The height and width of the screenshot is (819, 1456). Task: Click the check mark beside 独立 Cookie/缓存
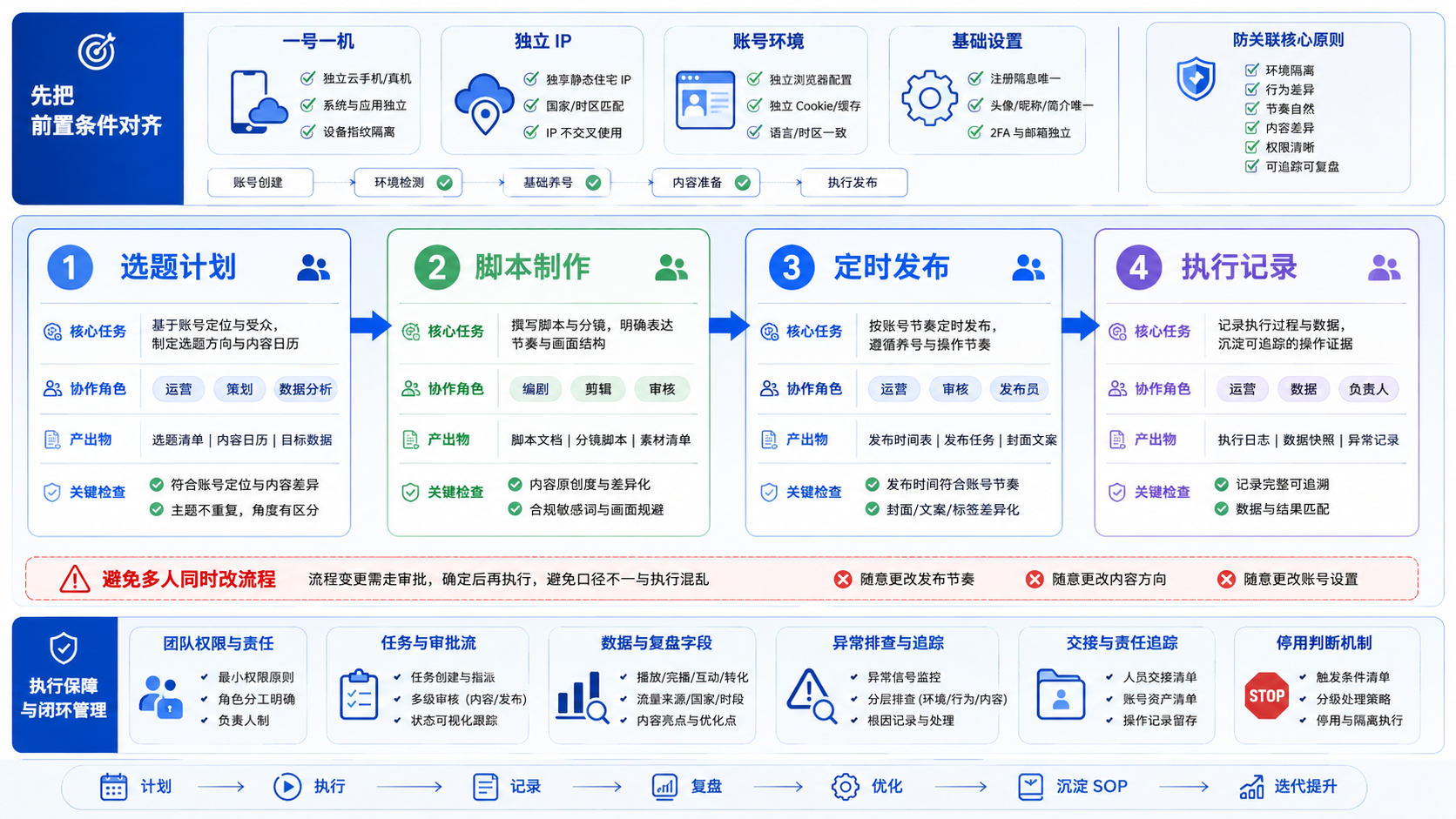coord(754,105)
